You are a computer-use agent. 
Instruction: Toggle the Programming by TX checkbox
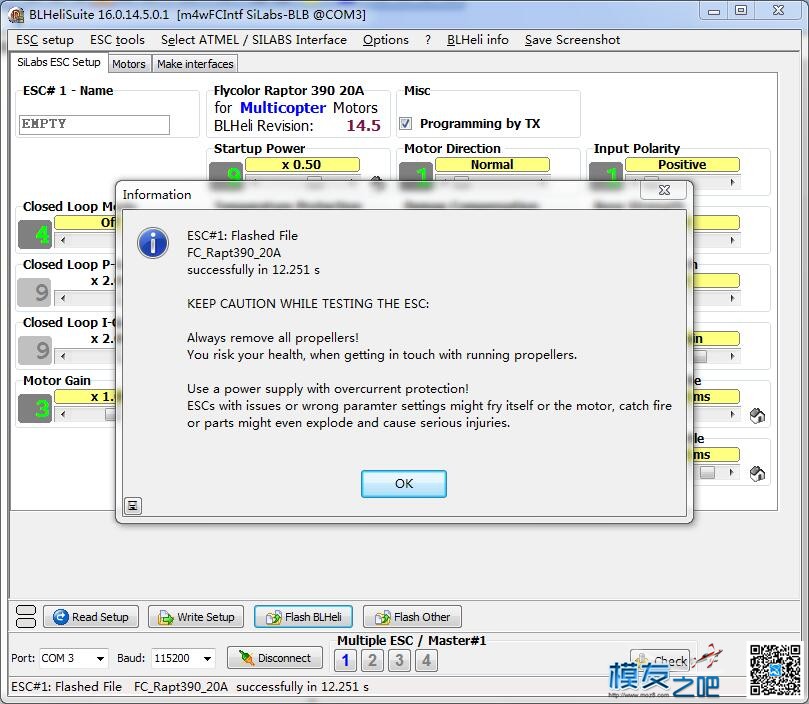click(406, 123)
